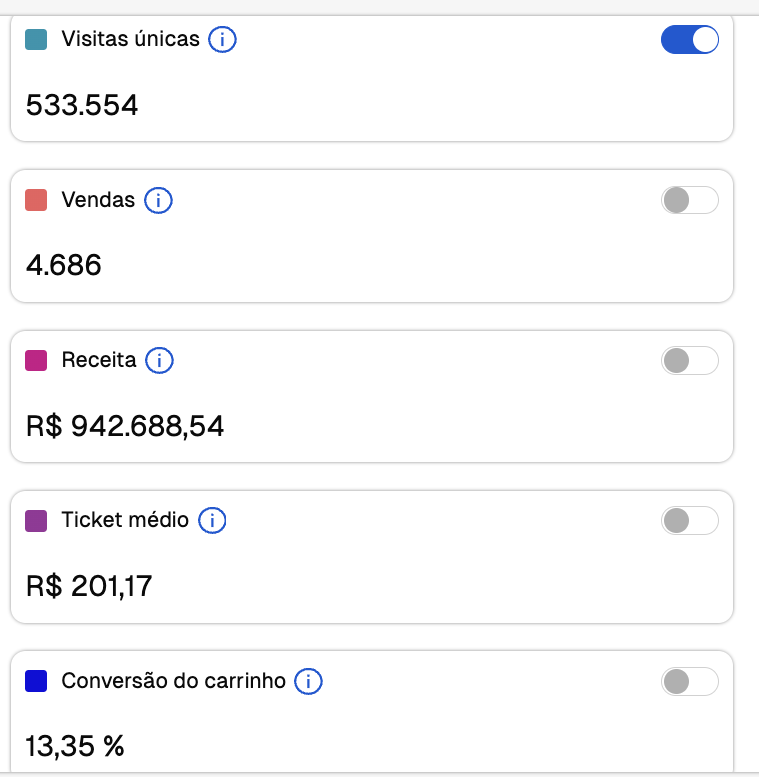
Task: Click the info icon next to Vendas
Action: click(x=158, y=200)
